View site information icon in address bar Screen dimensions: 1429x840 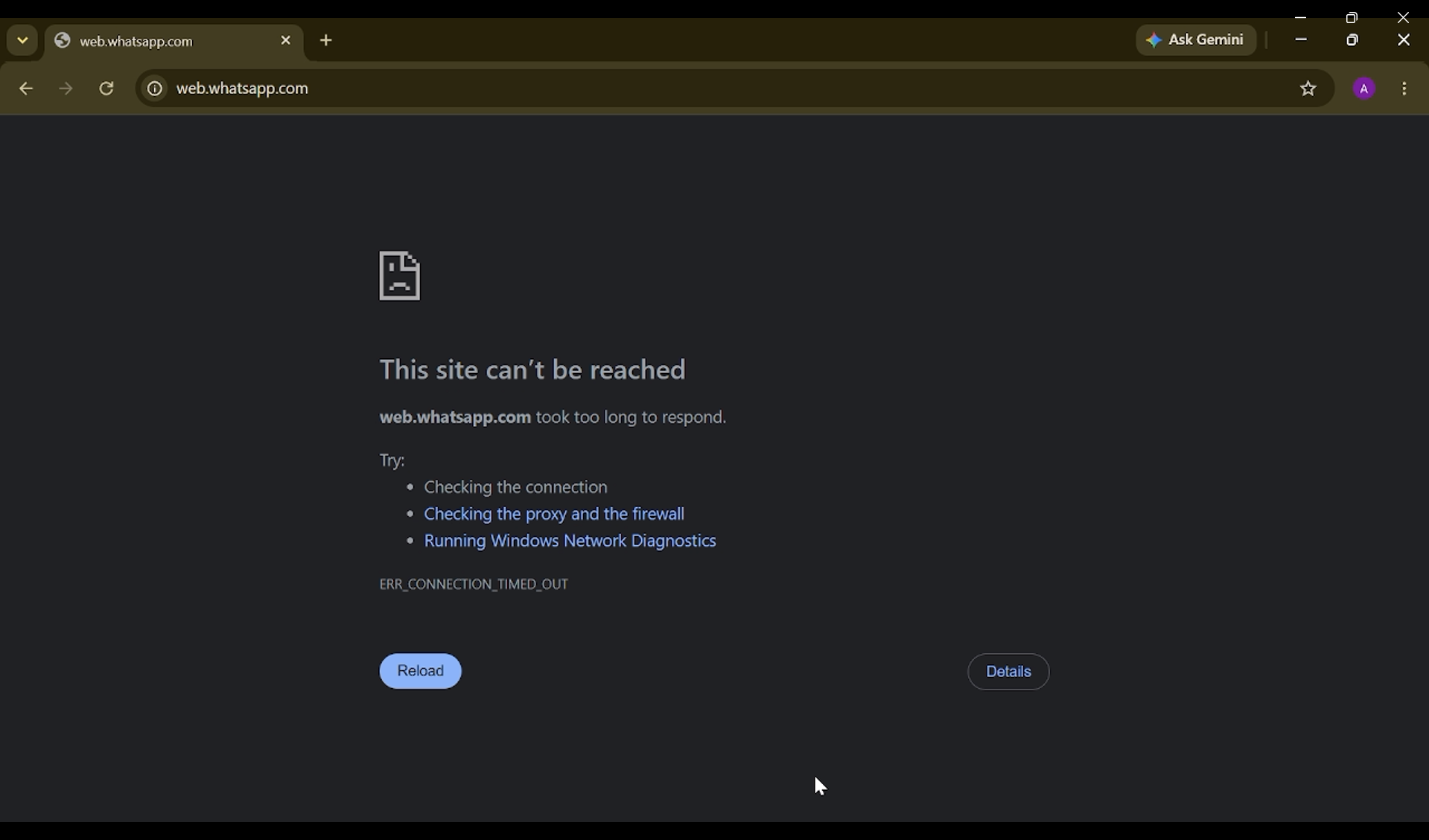(x=154, y=89)
